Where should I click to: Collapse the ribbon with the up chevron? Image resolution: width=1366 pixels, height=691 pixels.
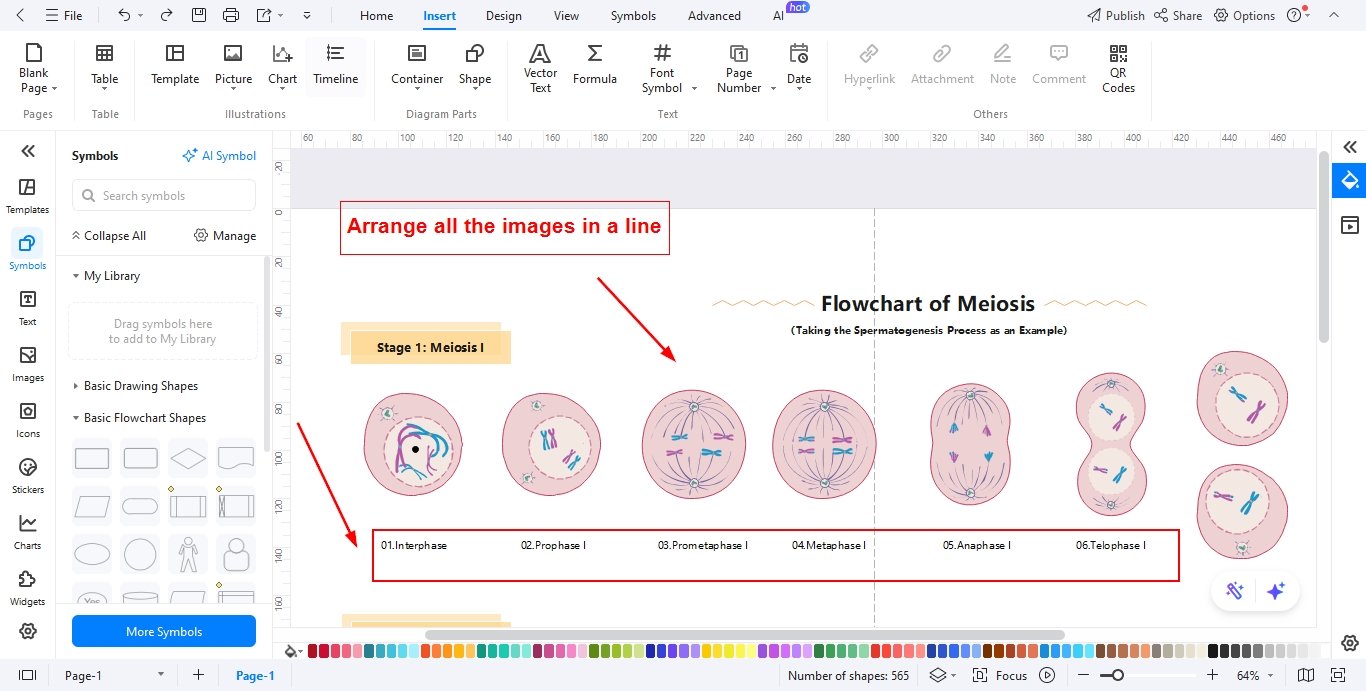[1333, 15]
